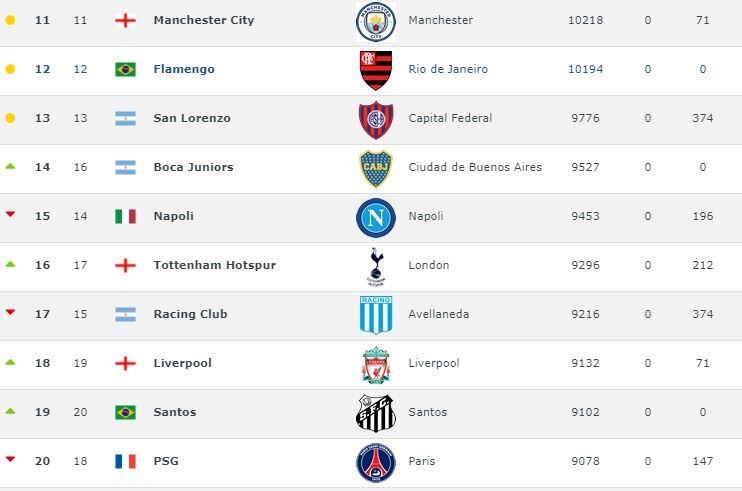The image size is (742, 491).
Task: Click the PSG club crest
Action: click(x=376, y=462)
